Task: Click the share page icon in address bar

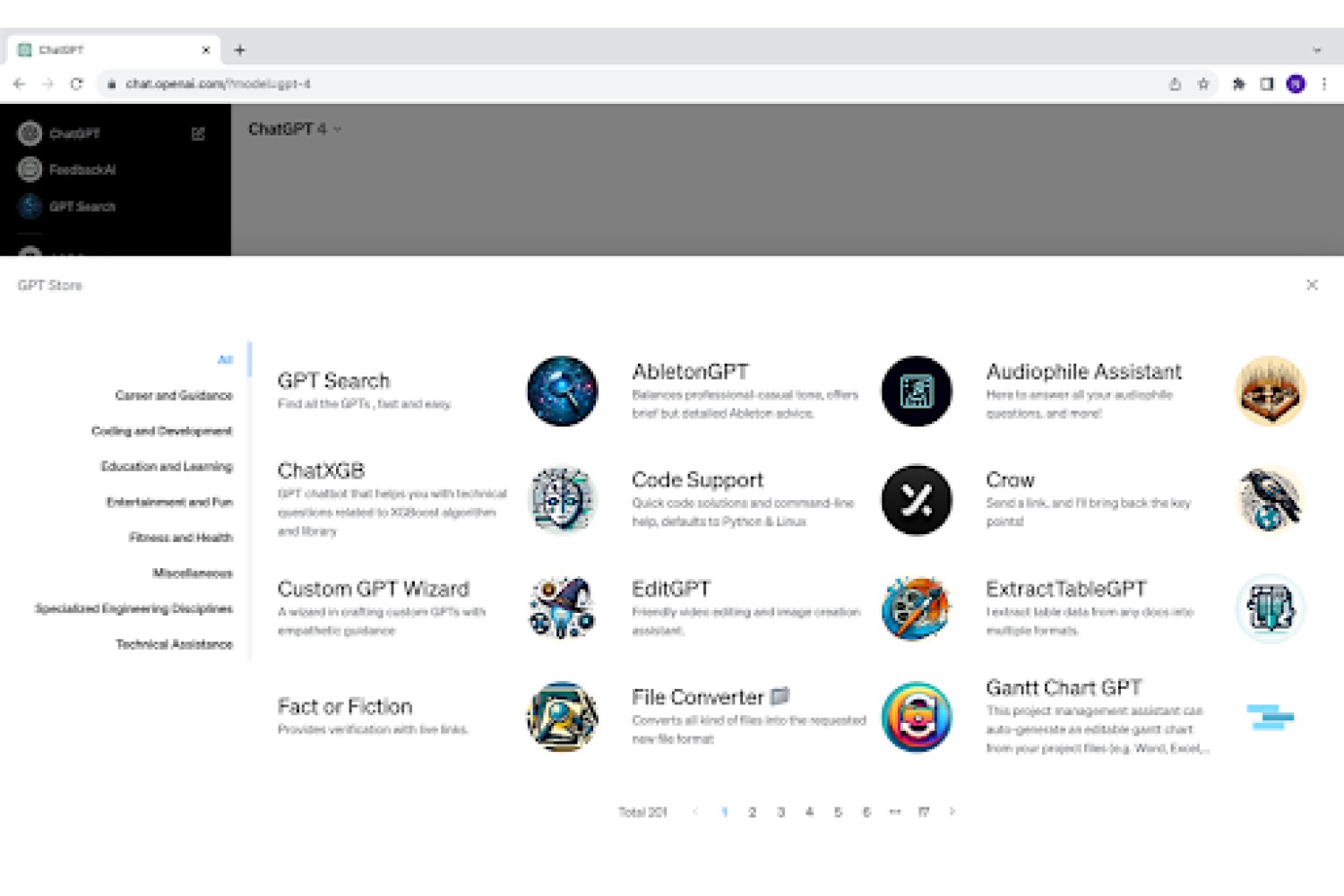Action: click(1175, 83)
